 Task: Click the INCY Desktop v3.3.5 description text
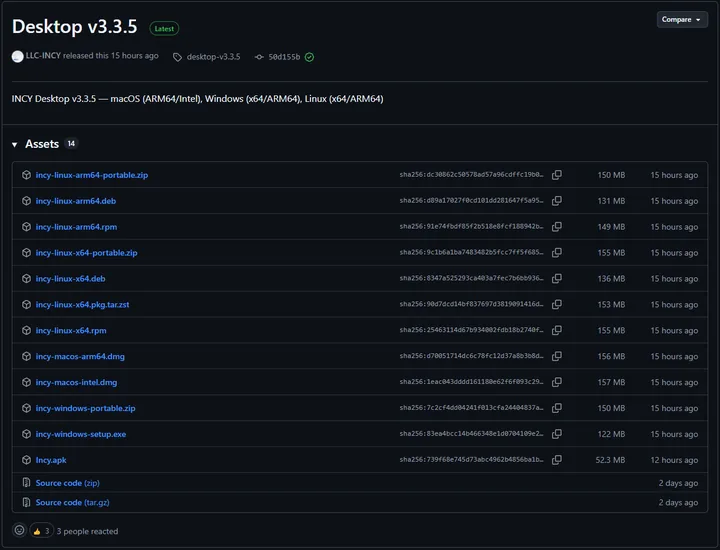(x=197, y=99)
